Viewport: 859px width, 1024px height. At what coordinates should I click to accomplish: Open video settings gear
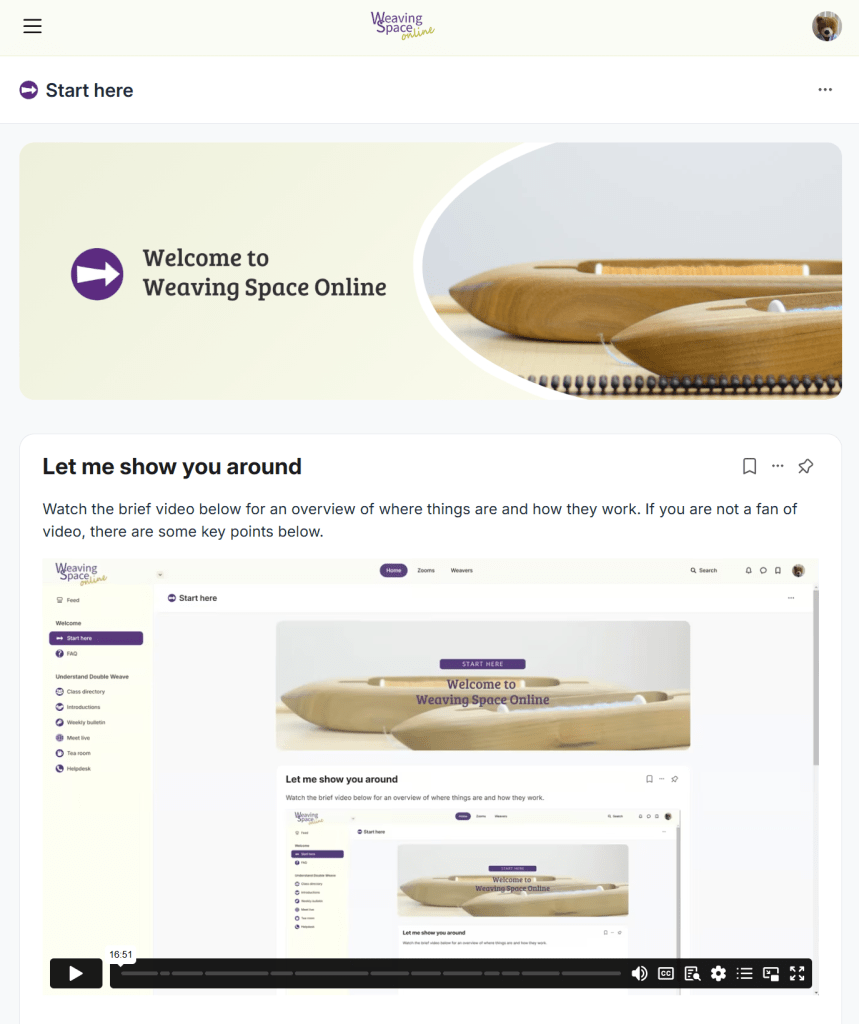tap(719, 974)
